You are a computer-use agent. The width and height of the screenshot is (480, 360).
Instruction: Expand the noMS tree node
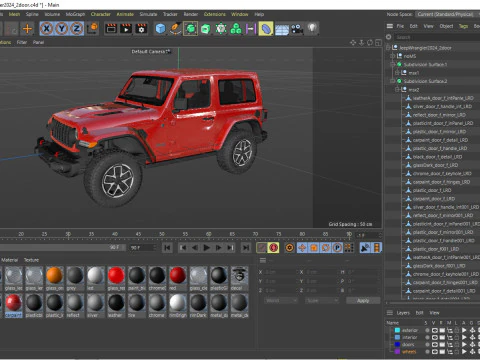(x=392, y=56)
